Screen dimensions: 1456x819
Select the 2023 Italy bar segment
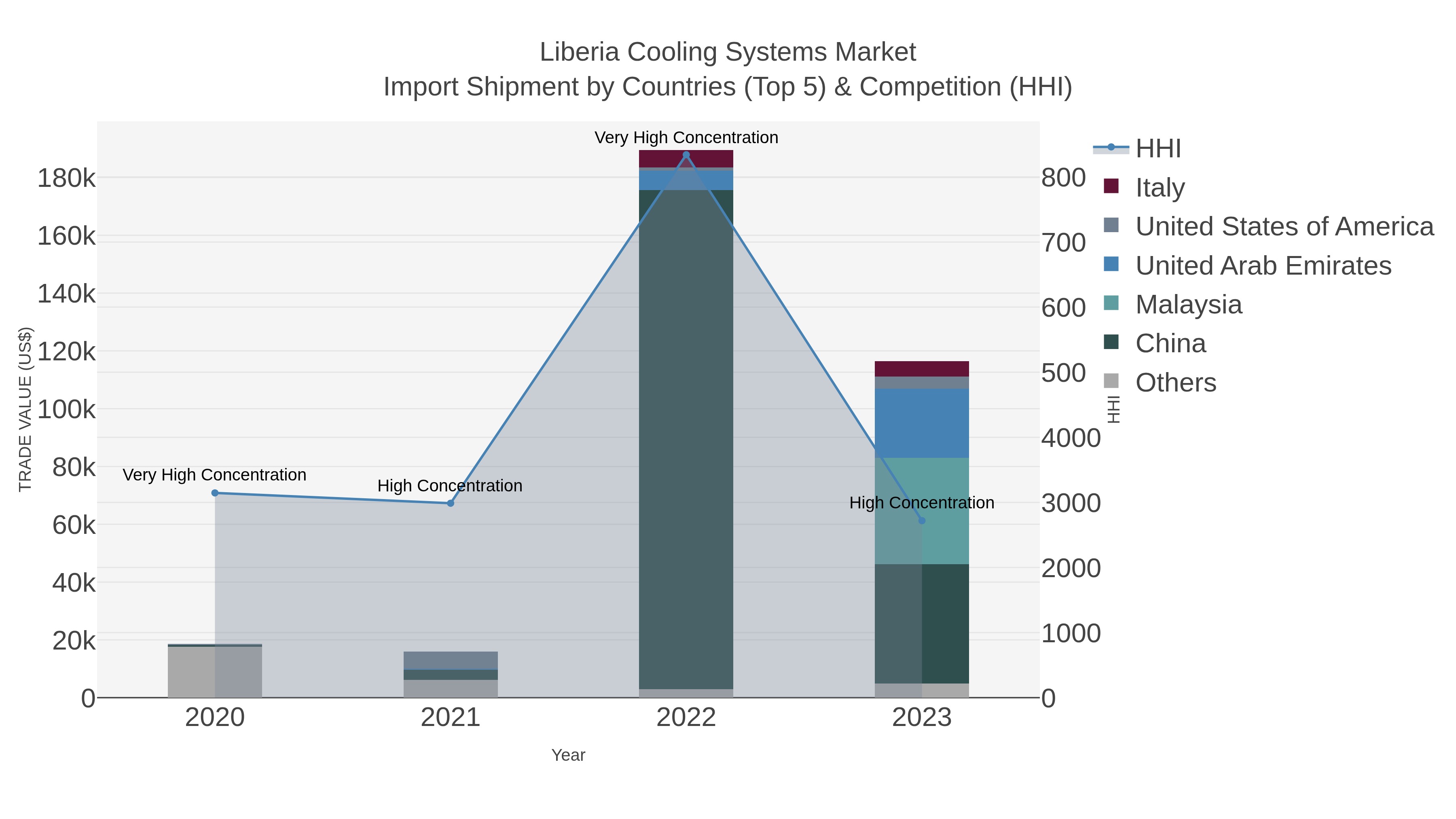pos(922,369)
